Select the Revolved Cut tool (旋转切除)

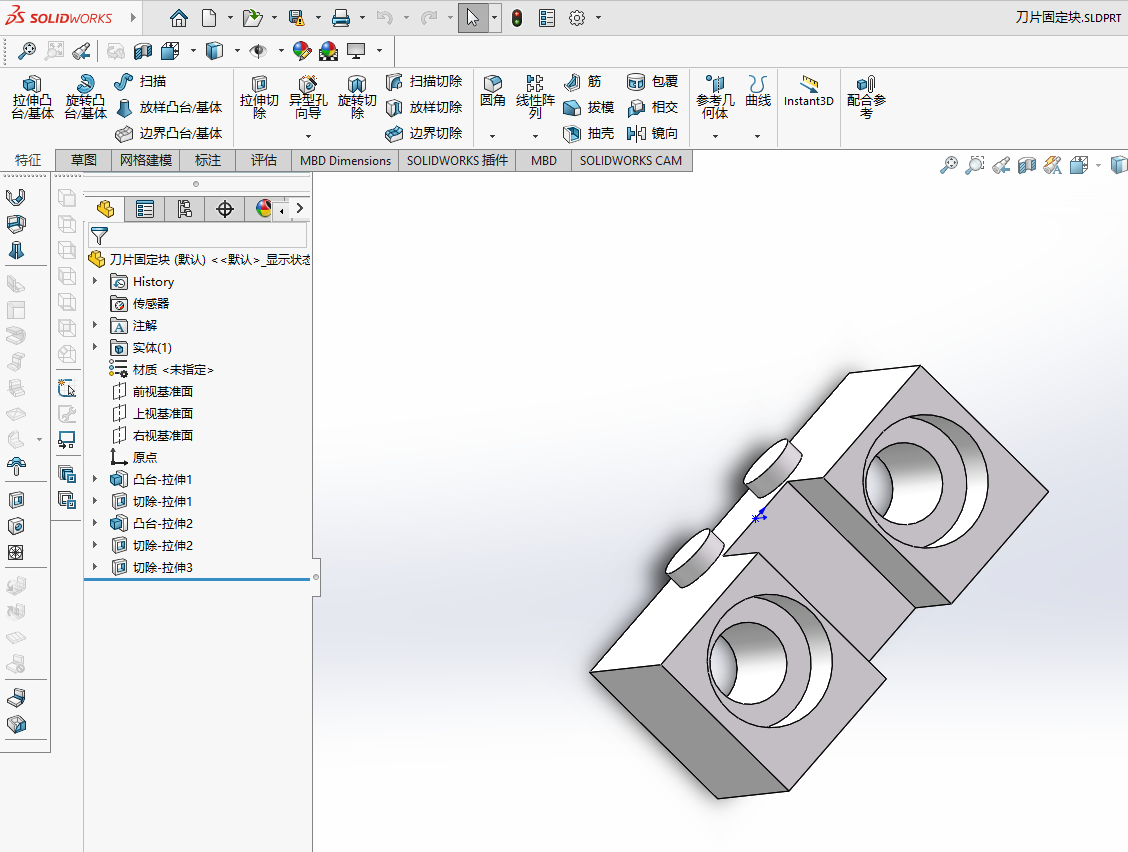[x=357, y=97]
